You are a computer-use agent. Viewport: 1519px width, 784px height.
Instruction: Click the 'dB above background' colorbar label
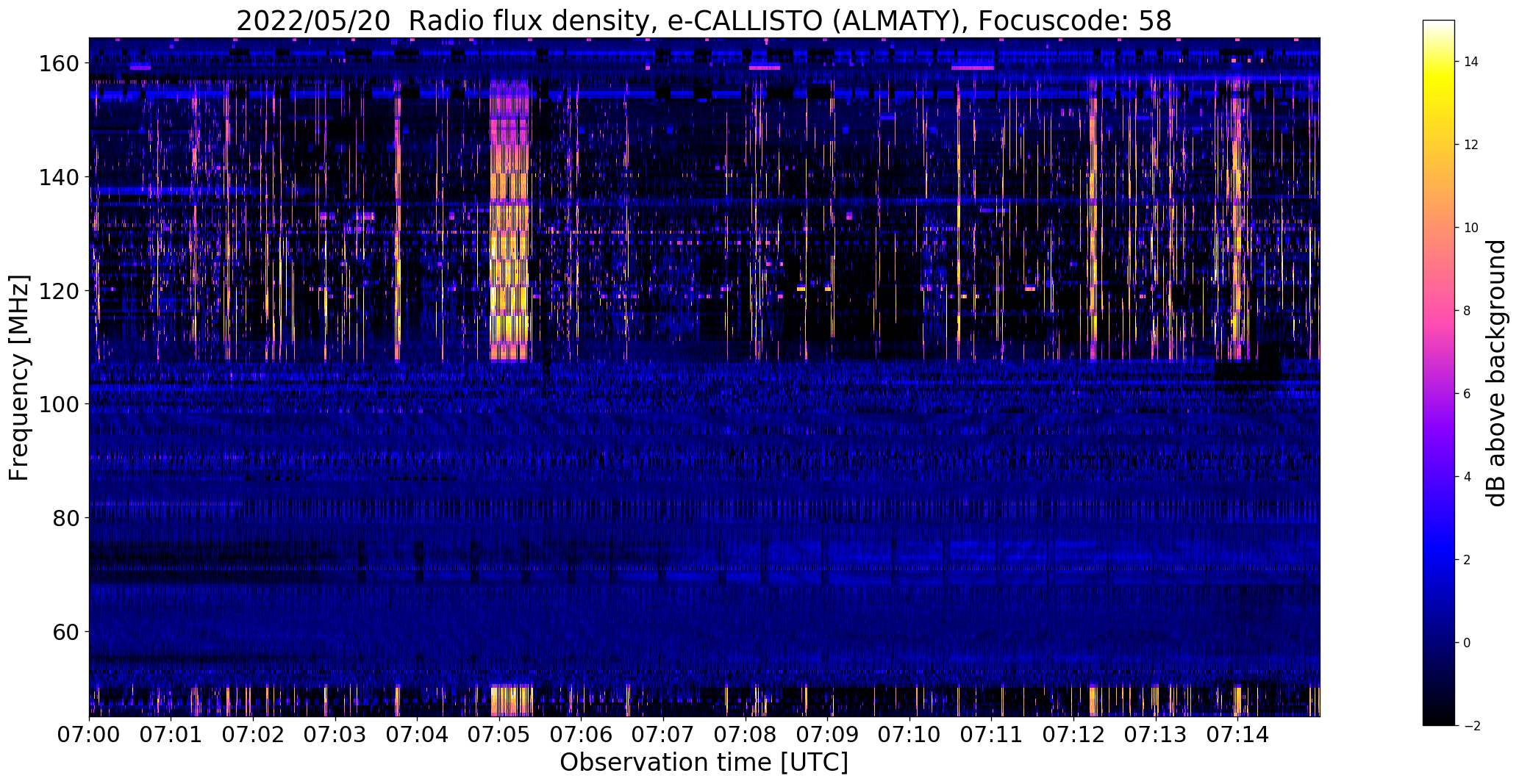(1495, 373)
